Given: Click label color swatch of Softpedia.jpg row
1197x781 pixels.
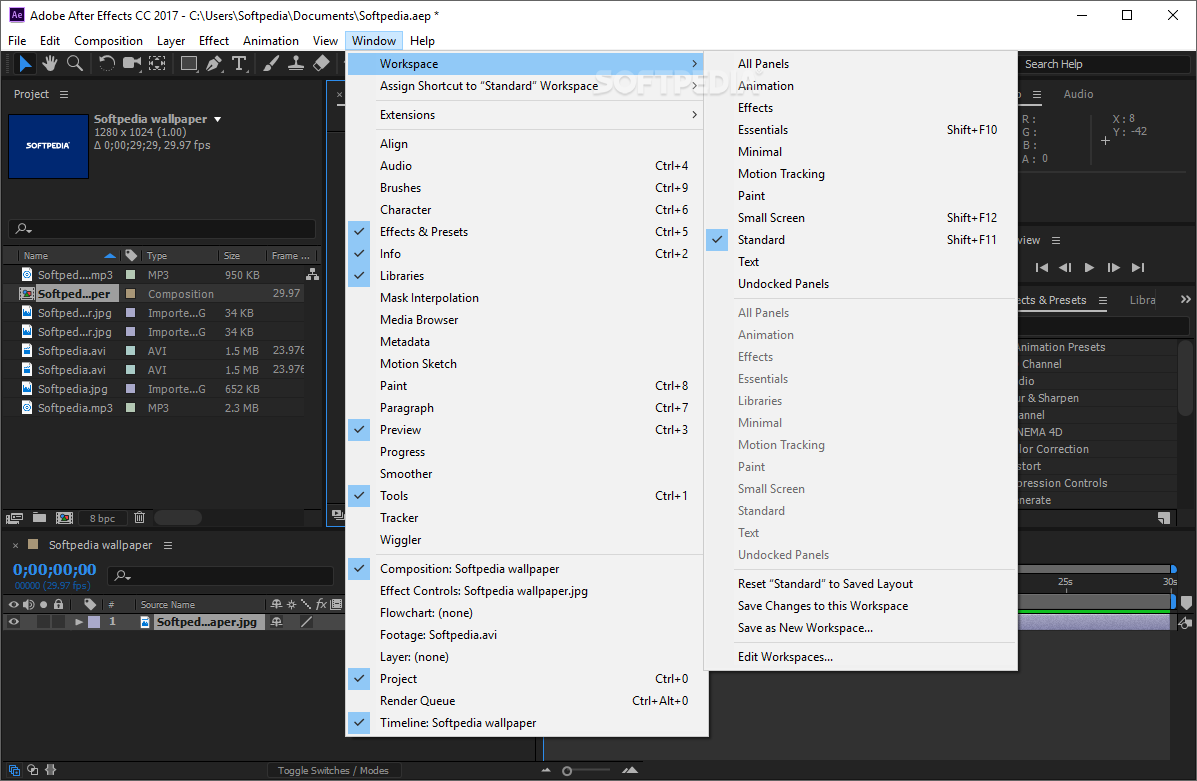Looking at the screenshot, I should pos(131,389).
